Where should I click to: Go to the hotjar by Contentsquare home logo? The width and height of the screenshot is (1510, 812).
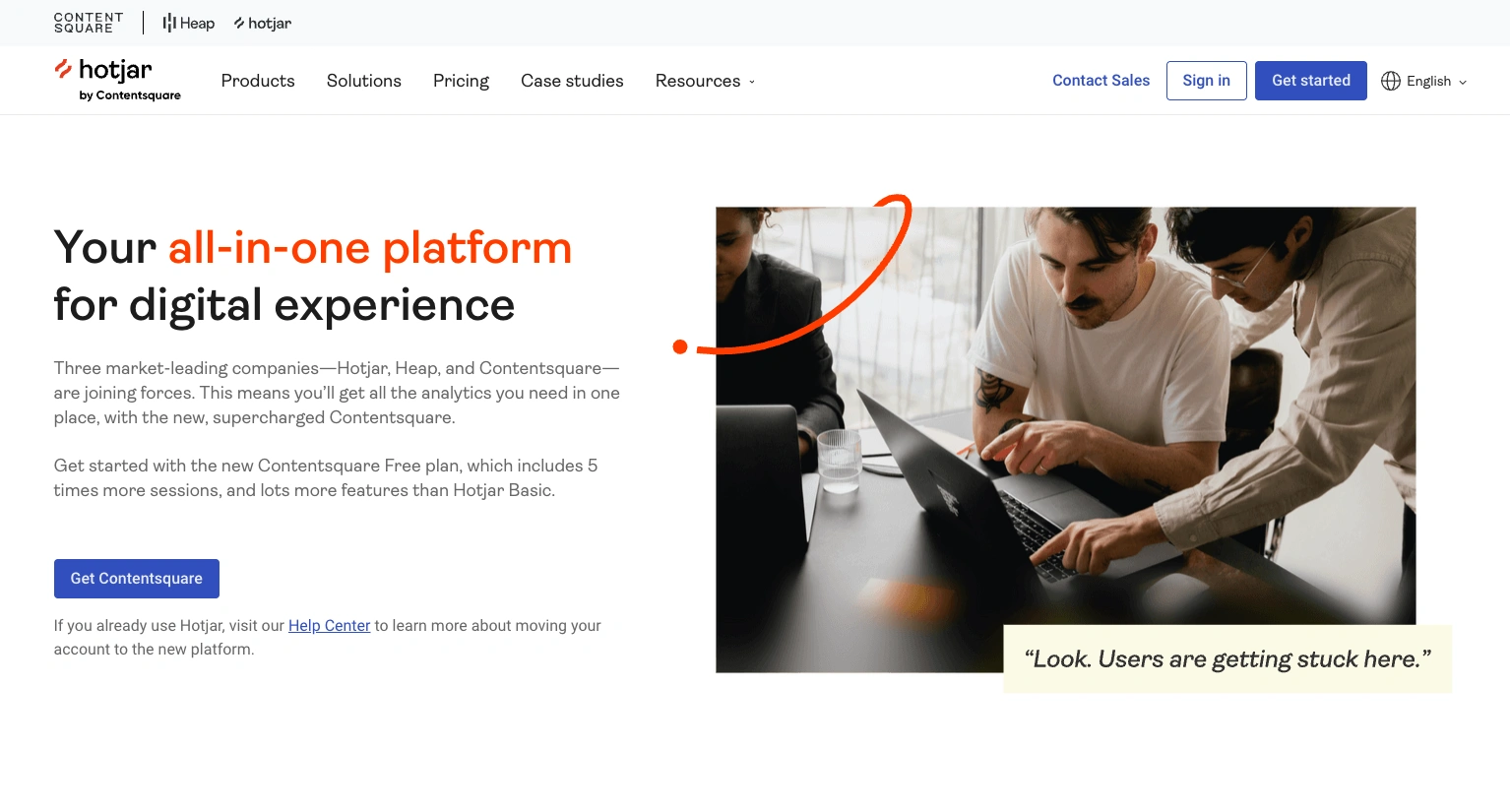tap(117, 80)
